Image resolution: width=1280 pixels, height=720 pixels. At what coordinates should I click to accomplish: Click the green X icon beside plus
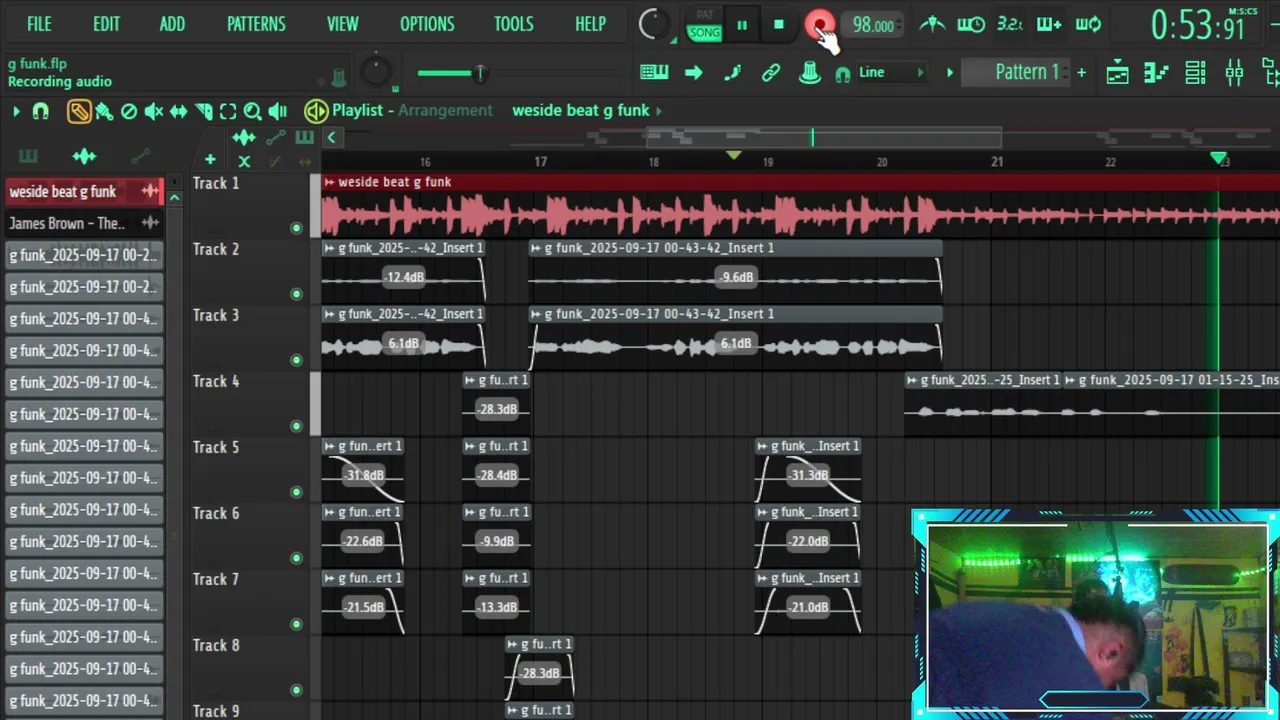[244, 161]
